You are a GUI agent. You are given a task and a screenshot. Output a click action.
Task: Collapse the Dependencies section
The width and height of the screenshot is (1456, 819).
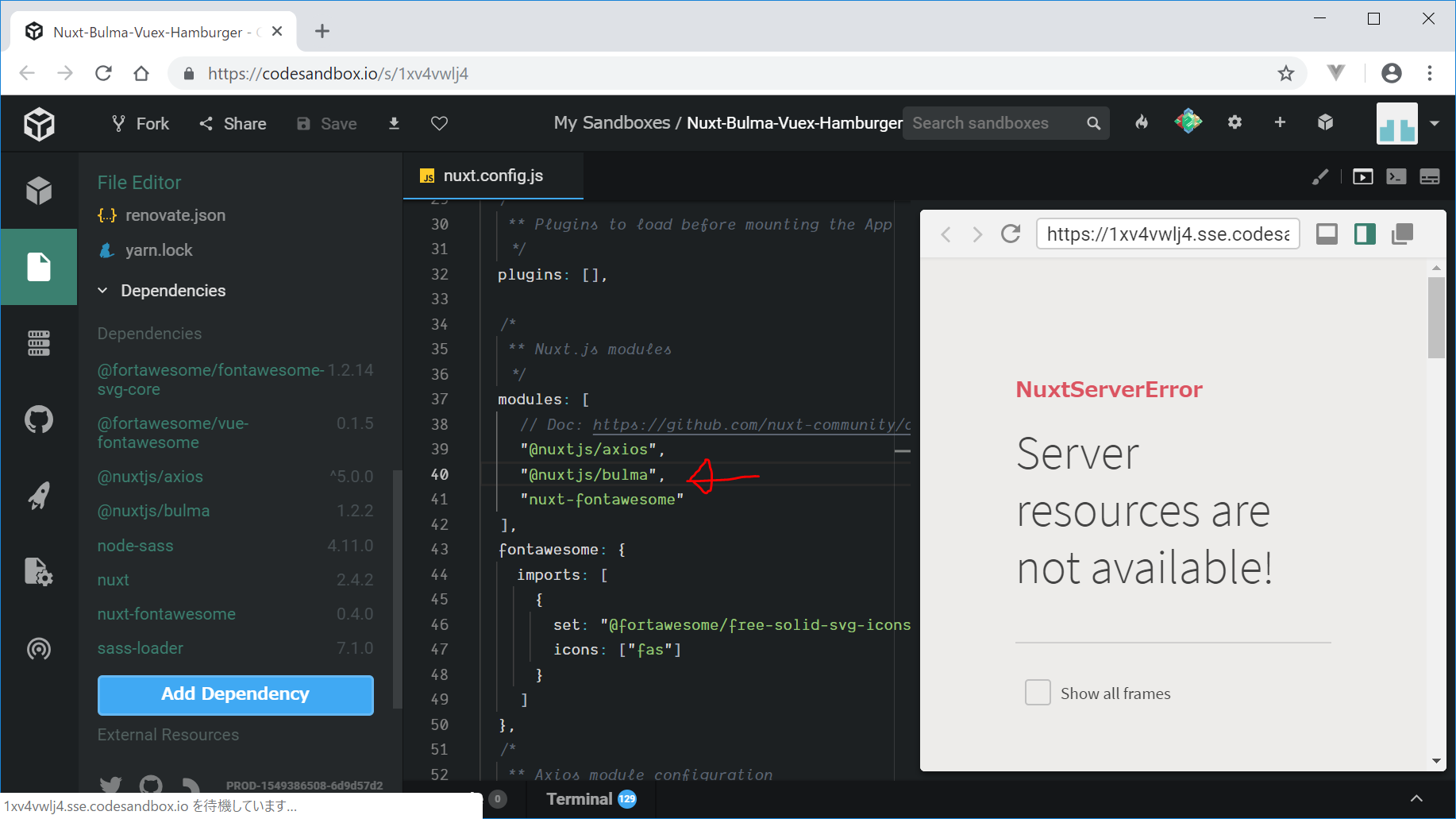tap(102, 291)
